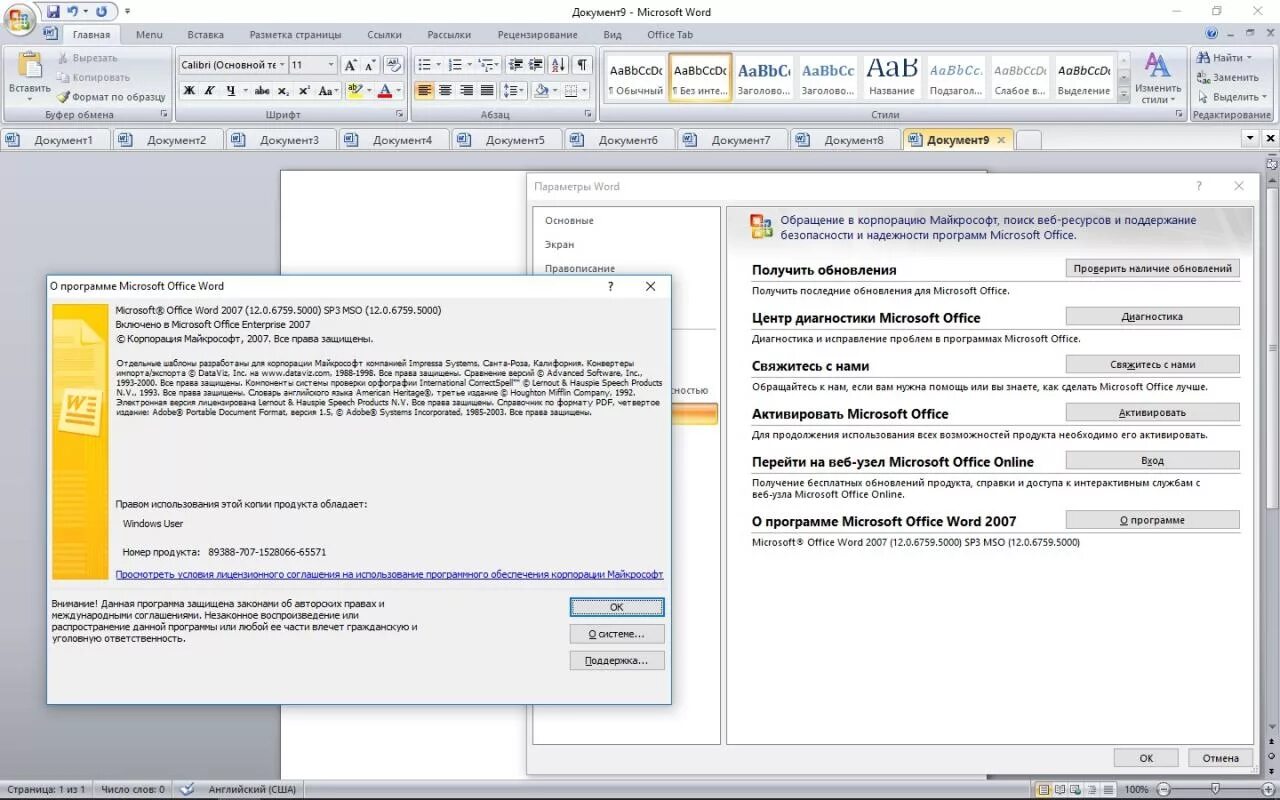Image resolution: width=1280 pixels, height=800 pixels.
Task: Toggle Bold (Ж) formatting
Action: (189, 90)
